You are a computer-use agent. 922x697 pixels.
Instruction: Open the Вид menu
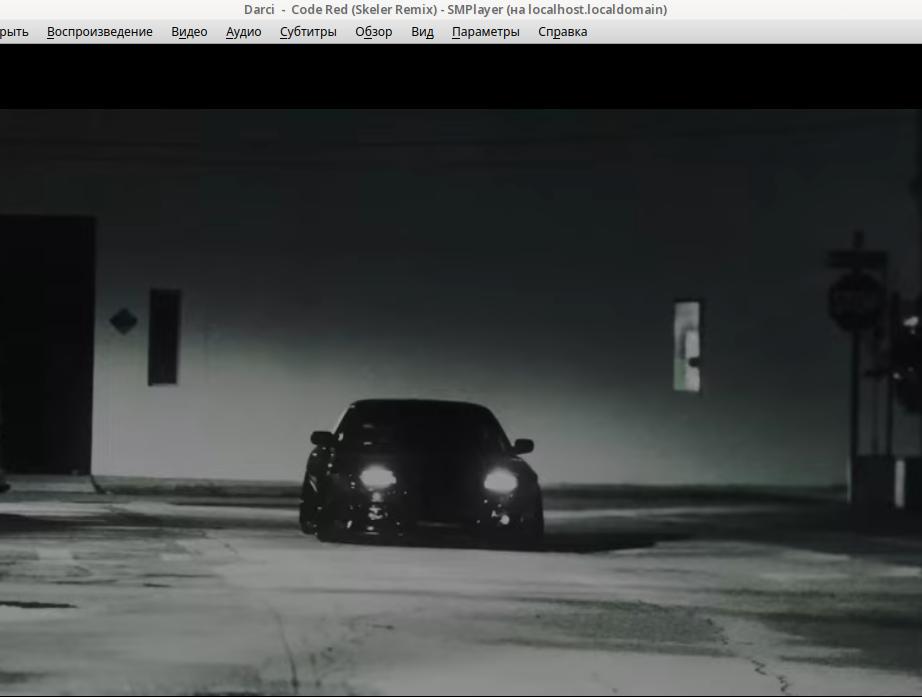pos(422,32)
